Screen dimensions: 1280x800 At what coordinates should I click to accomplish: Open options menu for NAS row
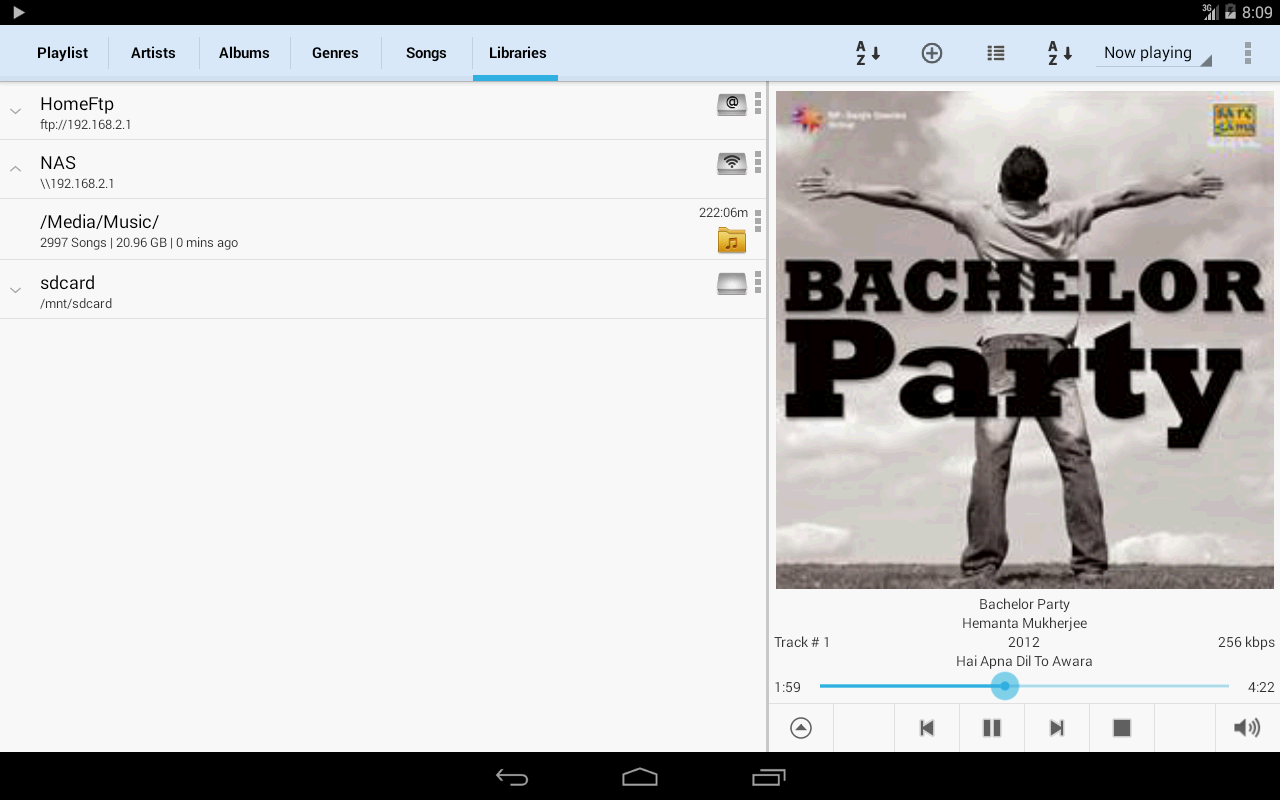pos(758,162)
